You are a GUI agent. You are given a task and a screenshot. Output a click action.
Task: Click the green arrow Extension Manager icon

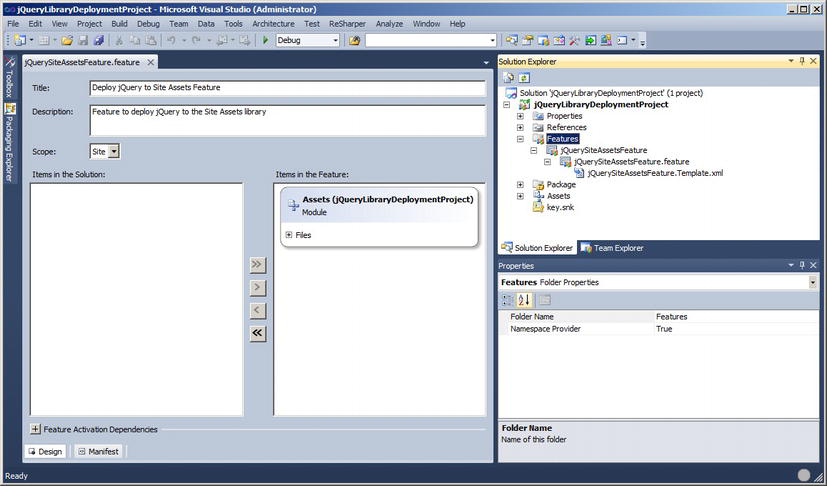click(591, 40)
